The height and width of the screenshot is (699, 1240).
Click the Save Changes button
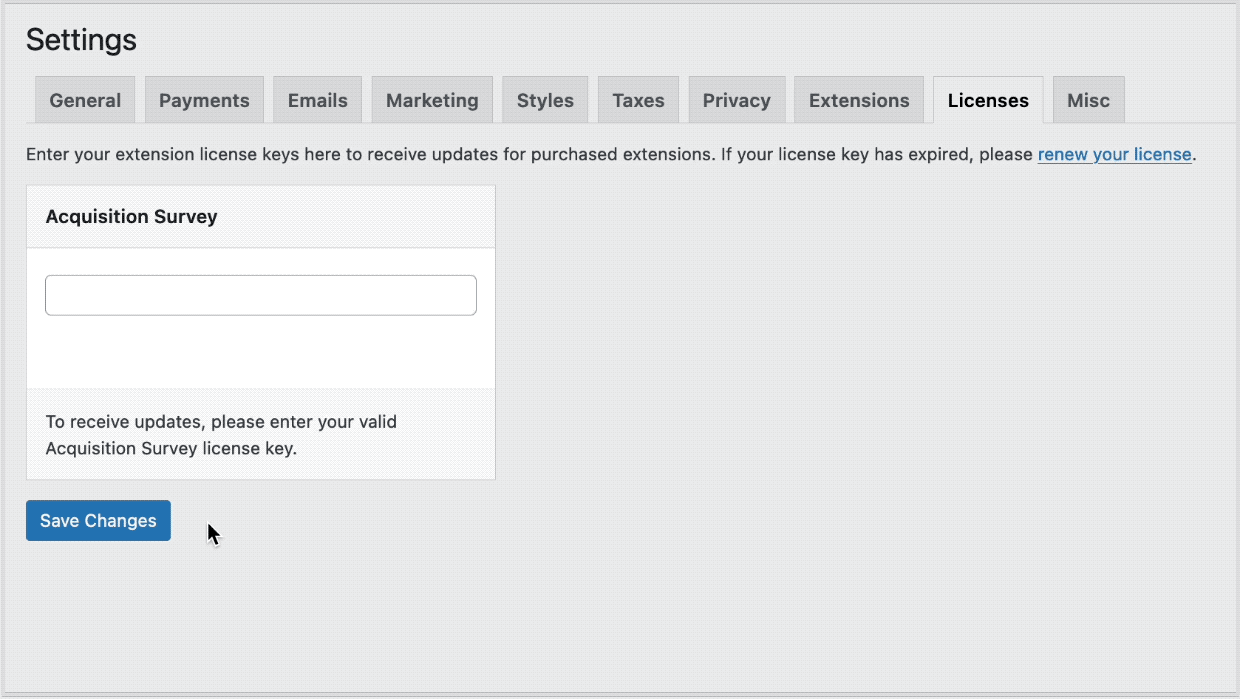[x=98, y=520]
